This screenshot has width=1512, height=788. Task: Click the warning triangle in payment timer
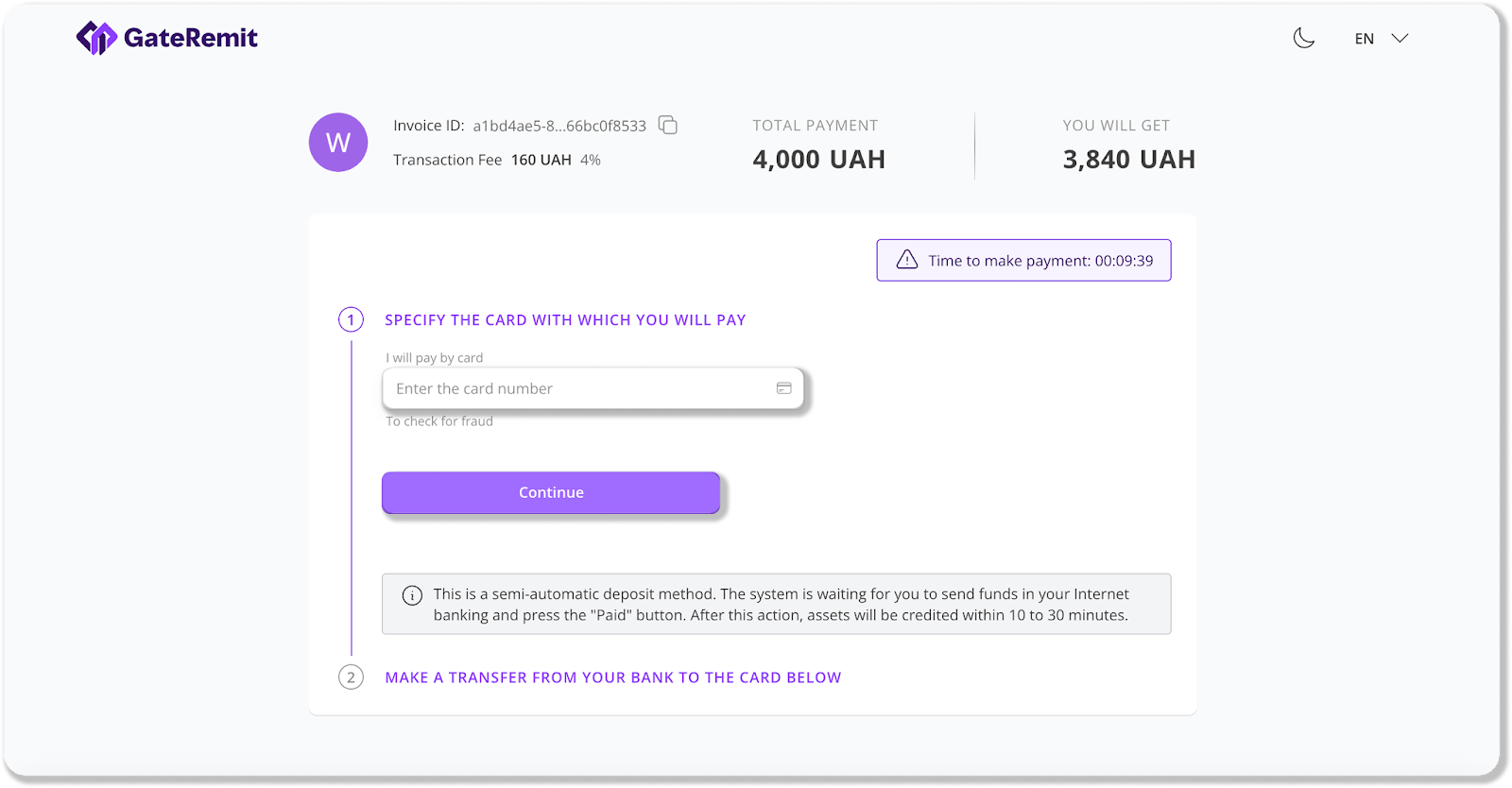(x=907, y=260)
